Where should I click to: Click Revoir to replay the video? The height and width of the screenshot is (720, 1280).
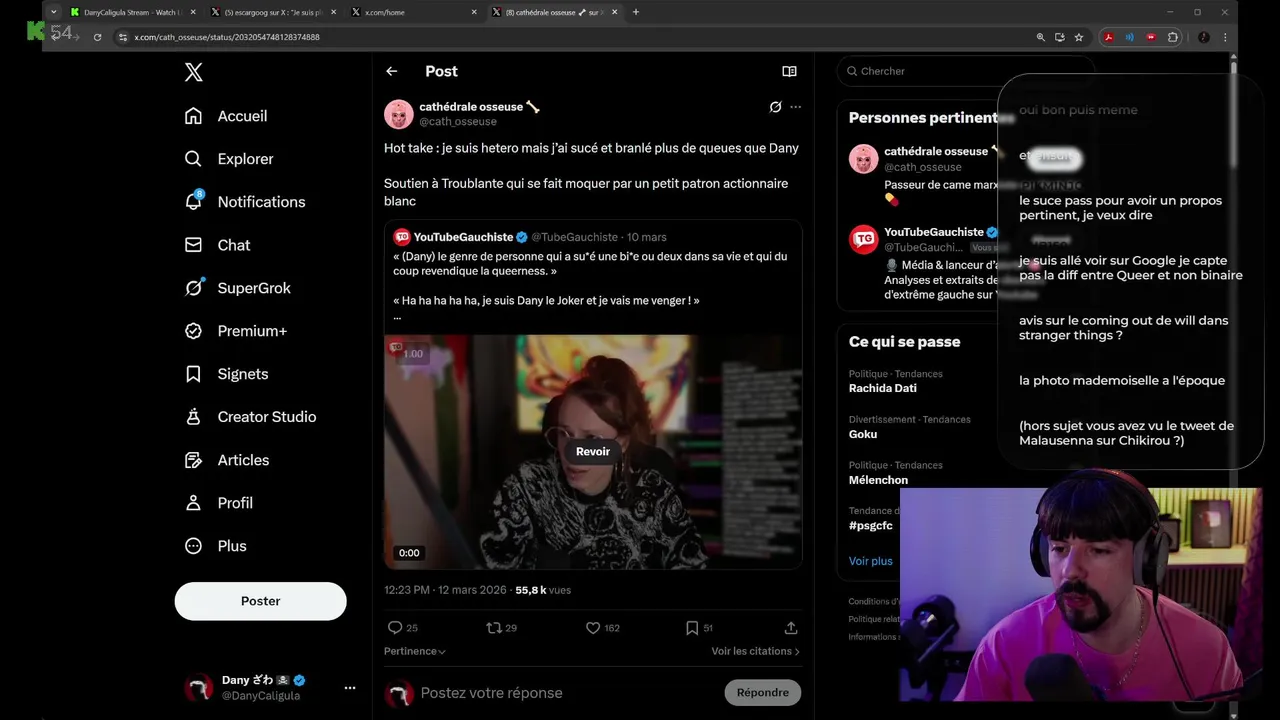[593, 452]
